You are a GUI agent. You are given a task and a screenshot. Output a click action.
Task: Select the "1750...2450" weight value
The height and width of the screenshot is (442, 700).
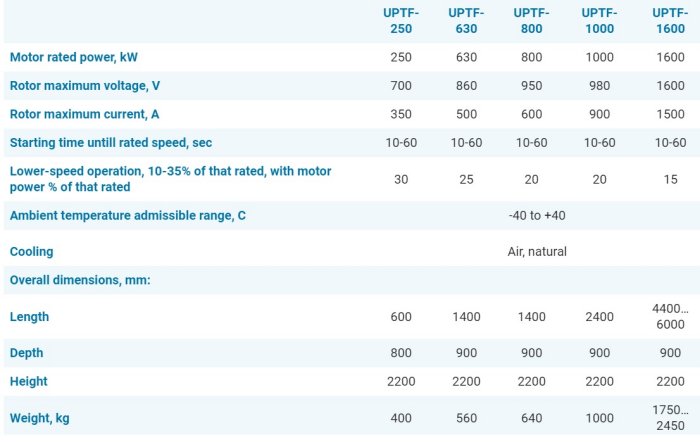(x=670, y=418)
